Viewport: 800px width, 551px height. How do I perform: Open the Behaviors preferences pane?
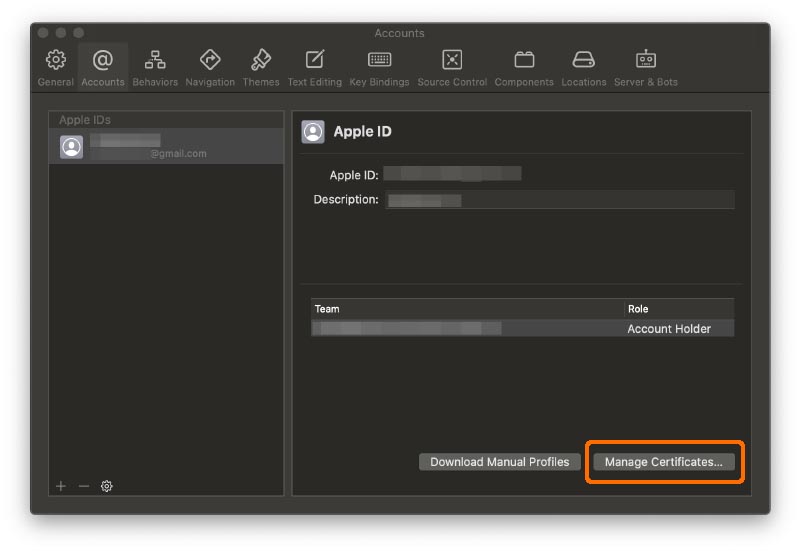(x=155, y=68)
